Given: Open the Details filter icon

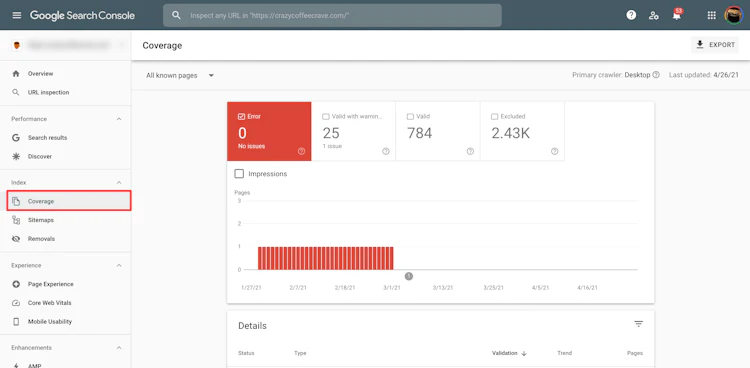Looking at the screenshot, I should (639, 324).
